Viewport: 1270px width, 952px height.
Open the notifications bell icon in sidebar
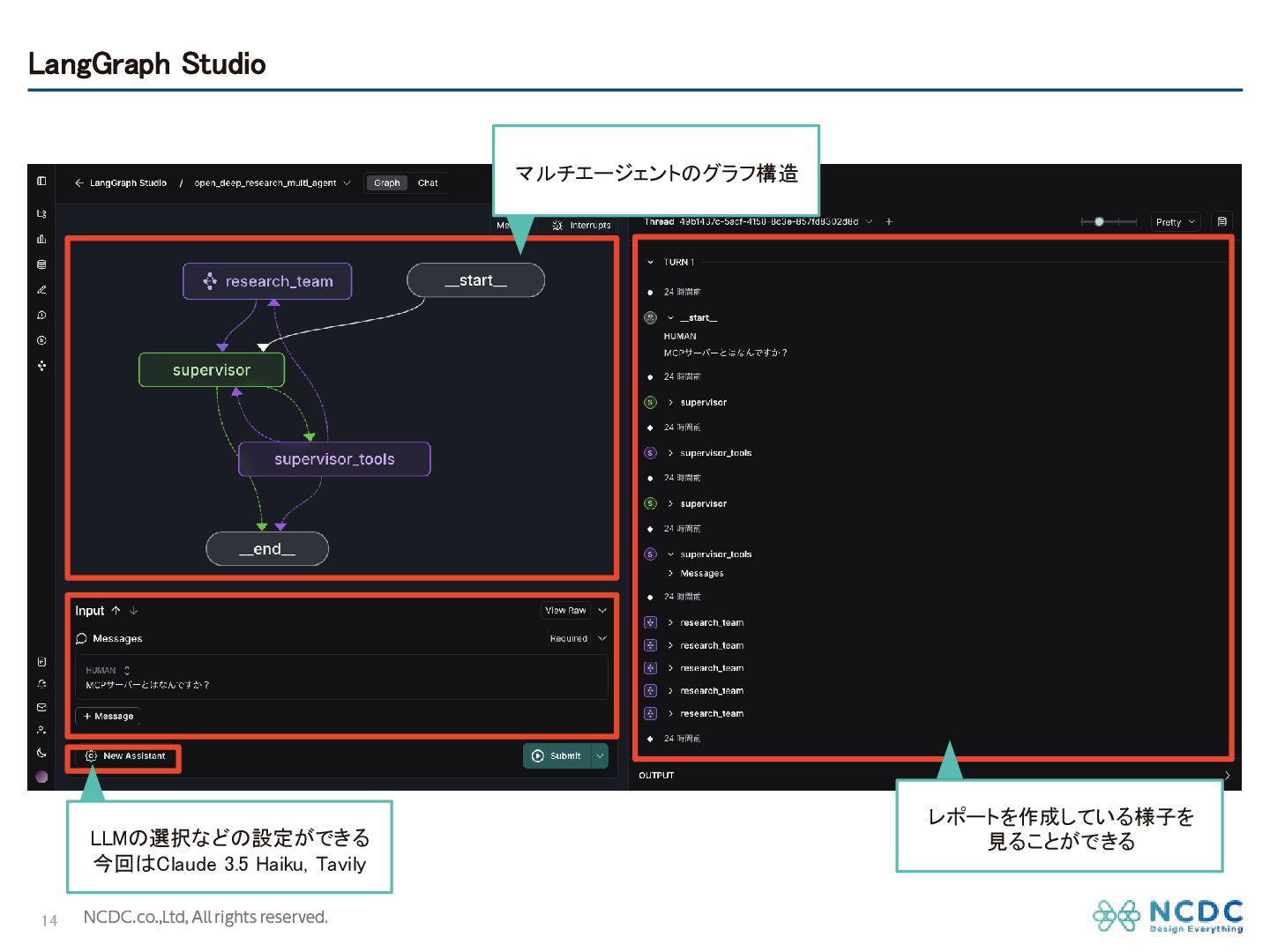(41, 684)
